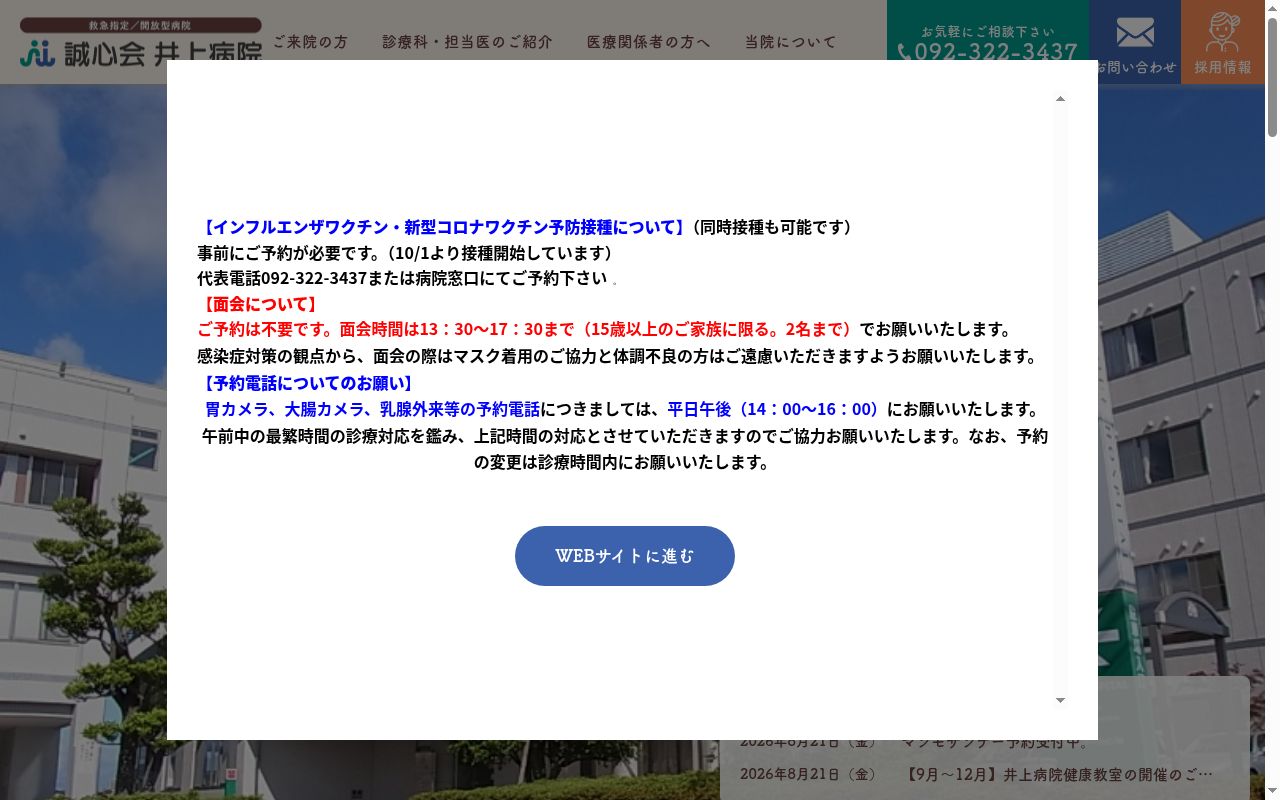1280x800 pixels.
Task: Click the phone handset icon beside 092-322-3437
Action: click(x=904, y=52)
